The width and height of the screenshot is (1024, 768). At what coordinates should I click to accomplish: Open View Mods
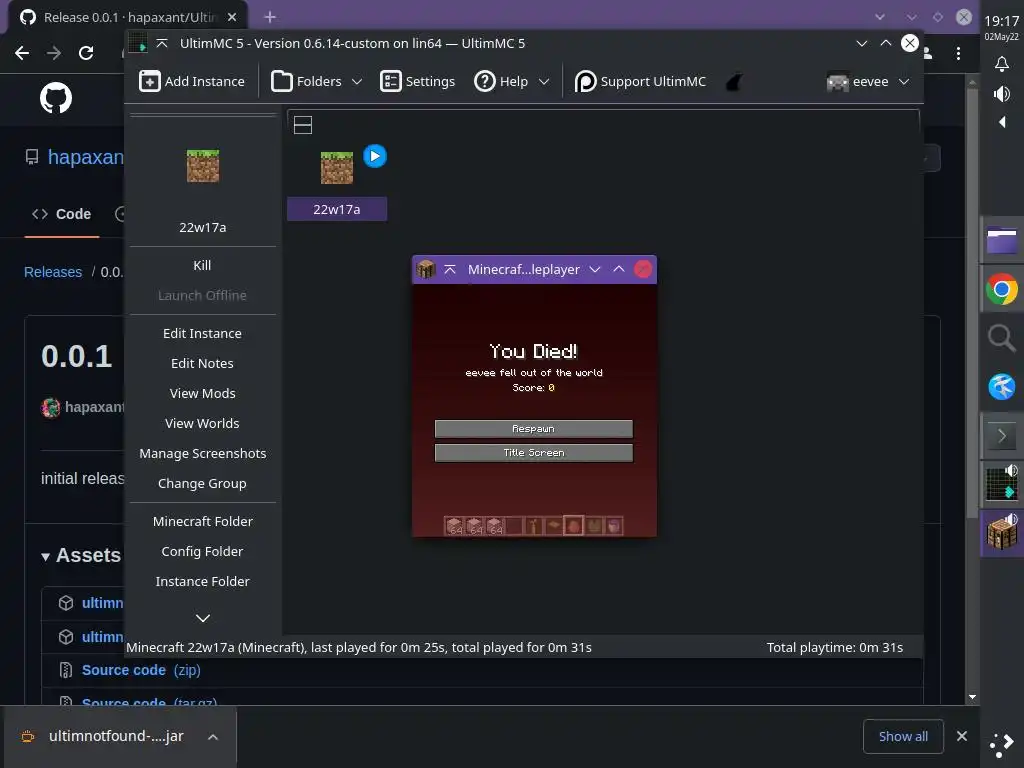202,393
